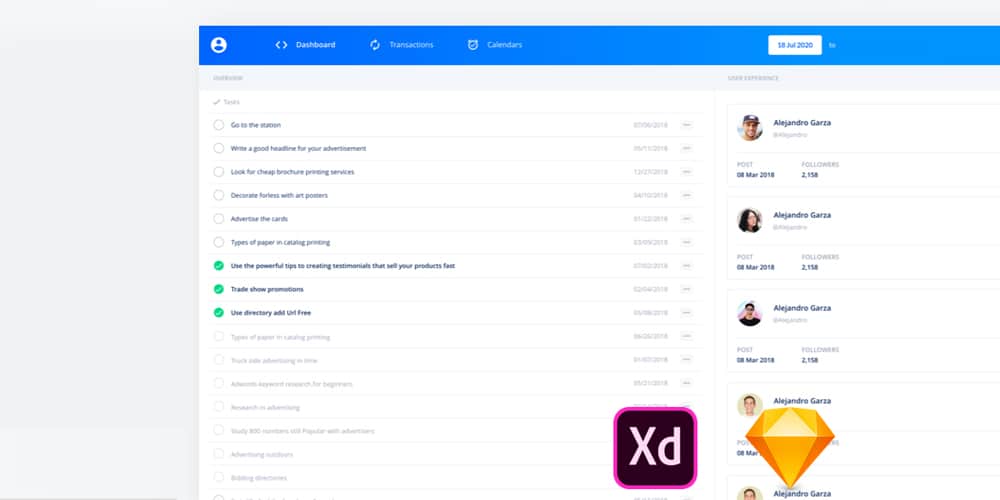1000x500 pixels.
Task: Tick the Advertising outdoors checkbox
Action: pyautogui.click(x=219, y=454)
